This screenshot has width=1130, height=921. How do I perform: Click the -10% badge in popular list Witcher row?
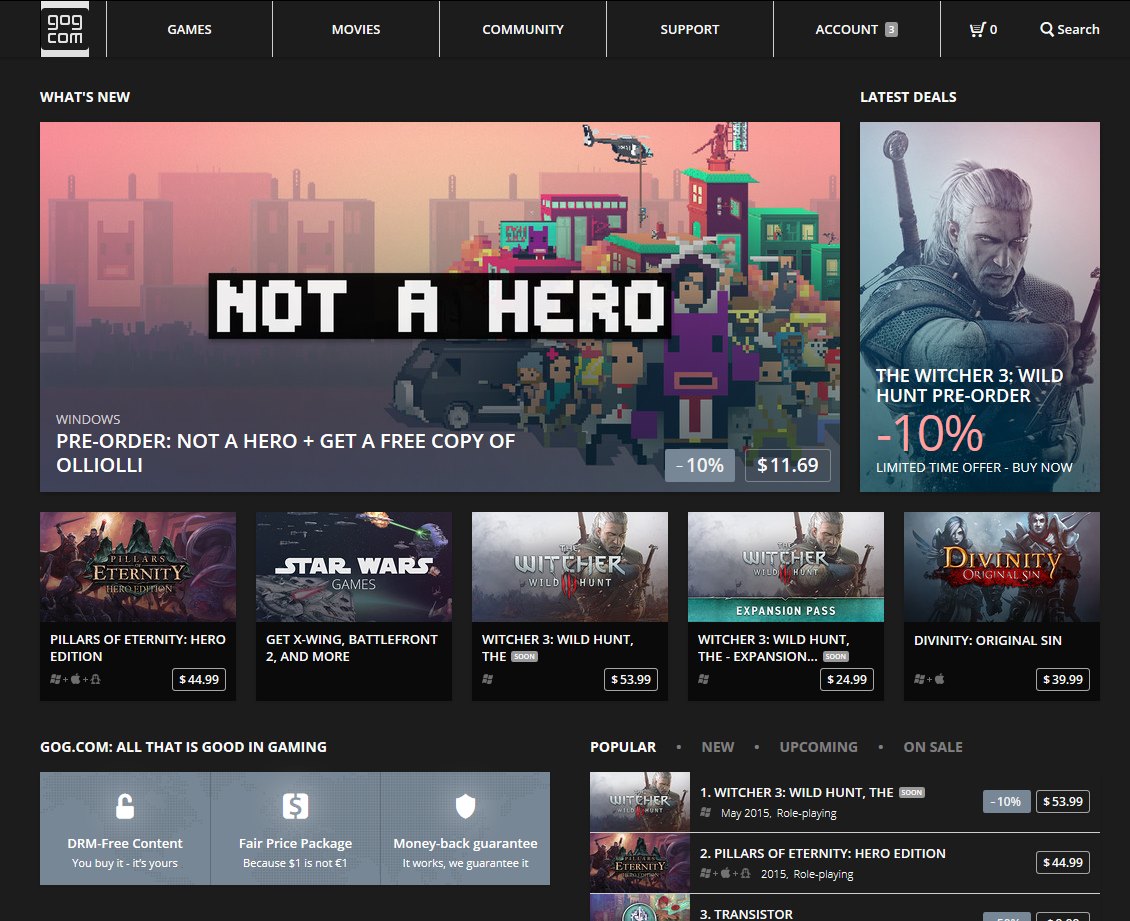point(1005,801)
